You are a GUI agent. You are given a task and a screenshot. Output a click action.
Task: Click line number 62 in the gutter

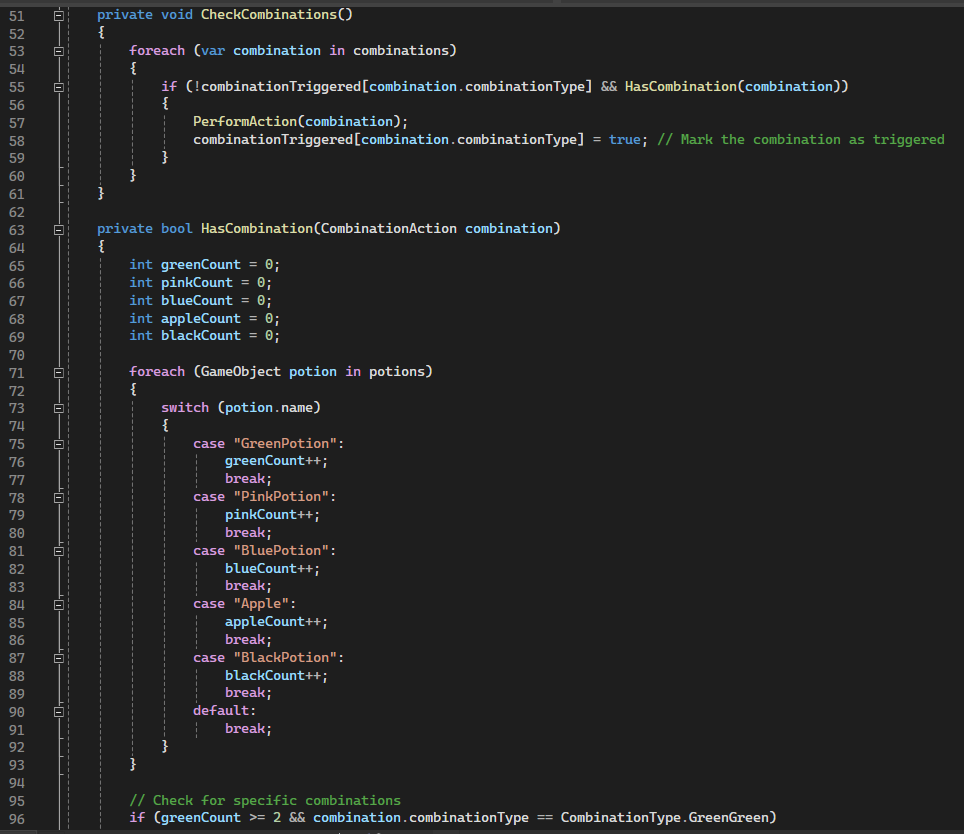pyautogui.click(x=17, y=213)
